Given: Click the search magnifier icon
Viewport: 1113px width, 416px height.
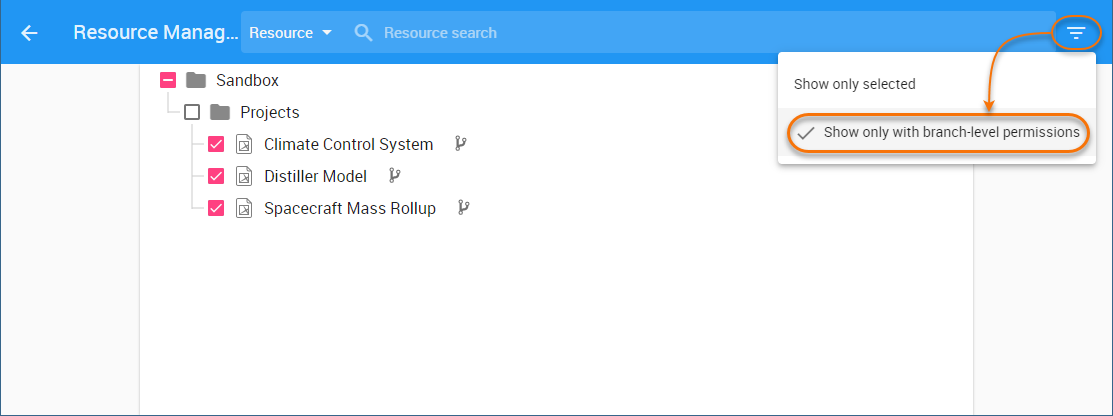Looking at the screenshot, I should click(x=363, y=33).
